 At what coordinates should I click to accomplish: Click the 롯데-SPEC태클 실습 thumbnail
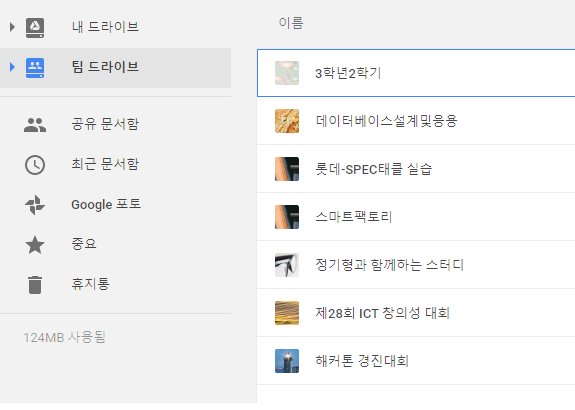(x=287, y=169)
